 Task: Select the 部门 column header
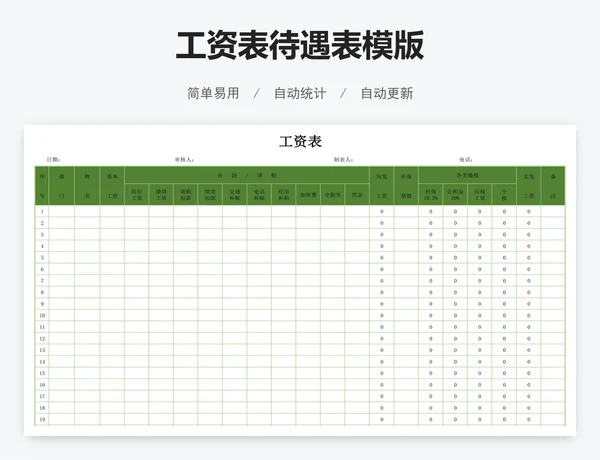tap(62, 186)
